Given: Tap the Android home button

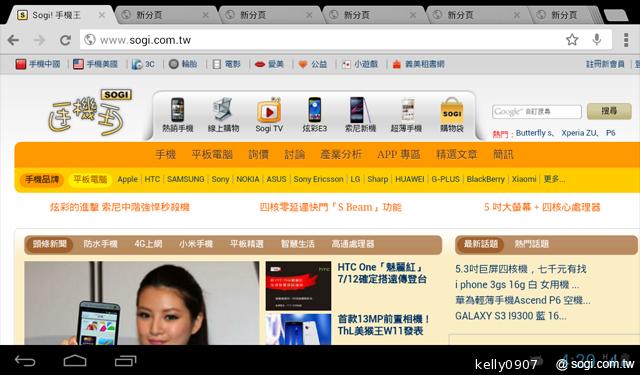Looking at the screenshot, I should click(75, 361).
